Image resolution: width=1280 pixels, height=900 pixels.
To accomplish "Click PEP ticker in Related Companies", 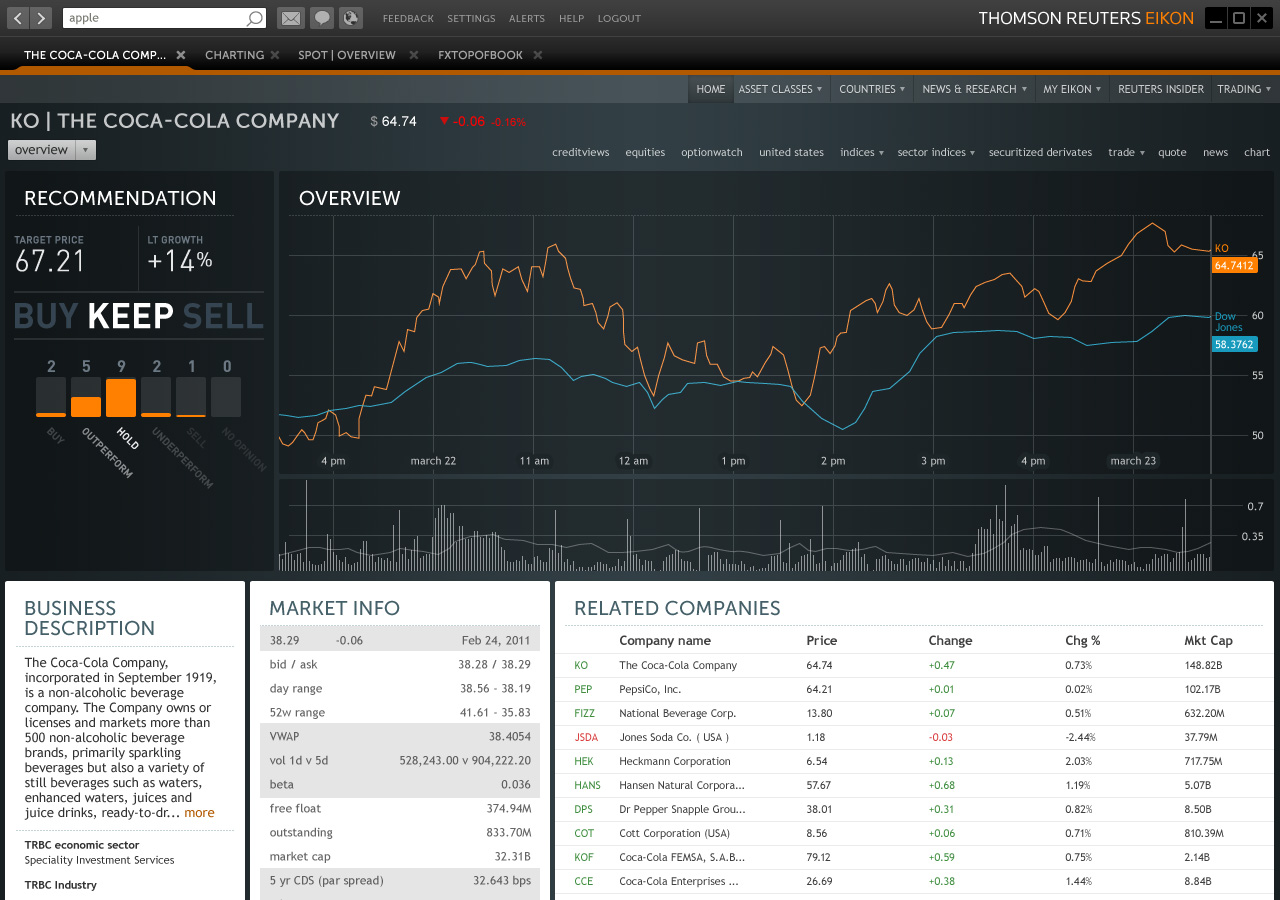I will coord(583,689).
